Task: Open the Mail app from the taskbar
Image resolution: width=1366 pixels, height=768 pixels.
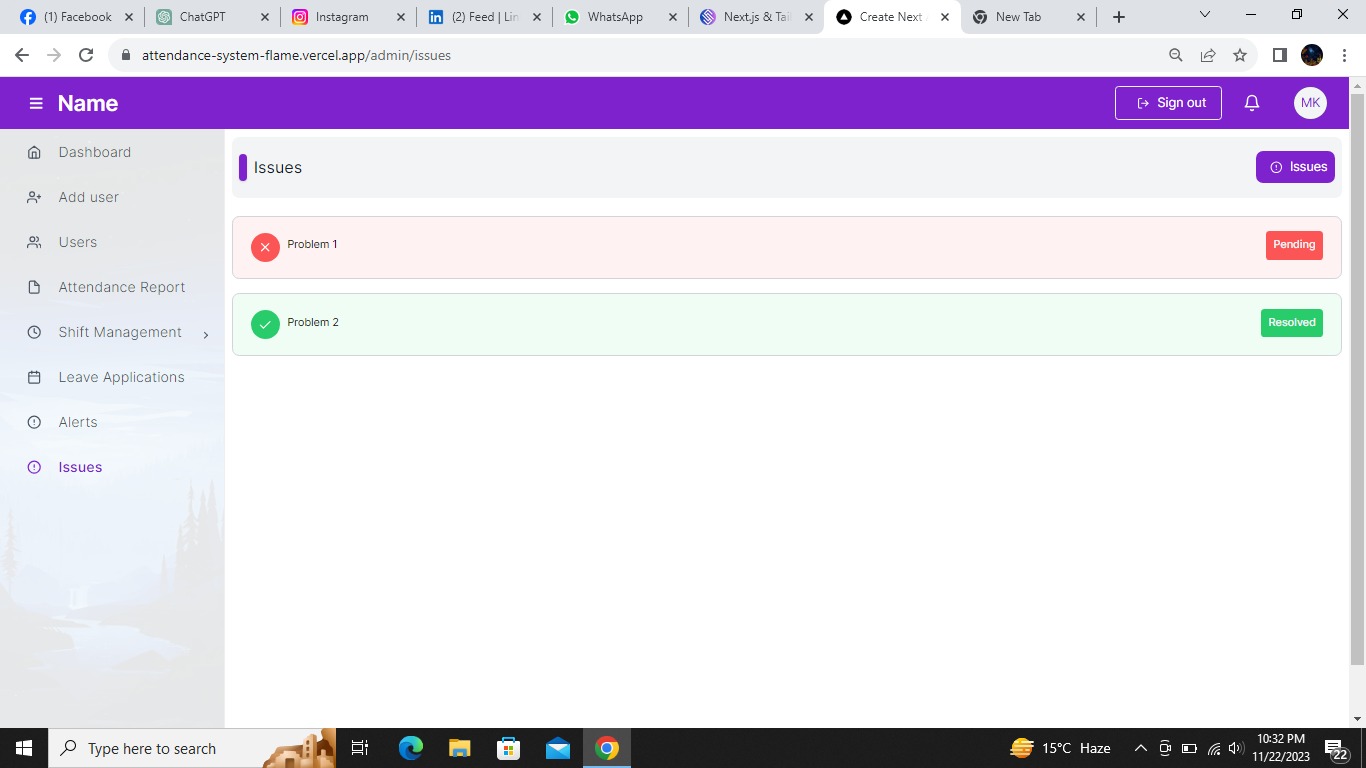Action: 558,748
